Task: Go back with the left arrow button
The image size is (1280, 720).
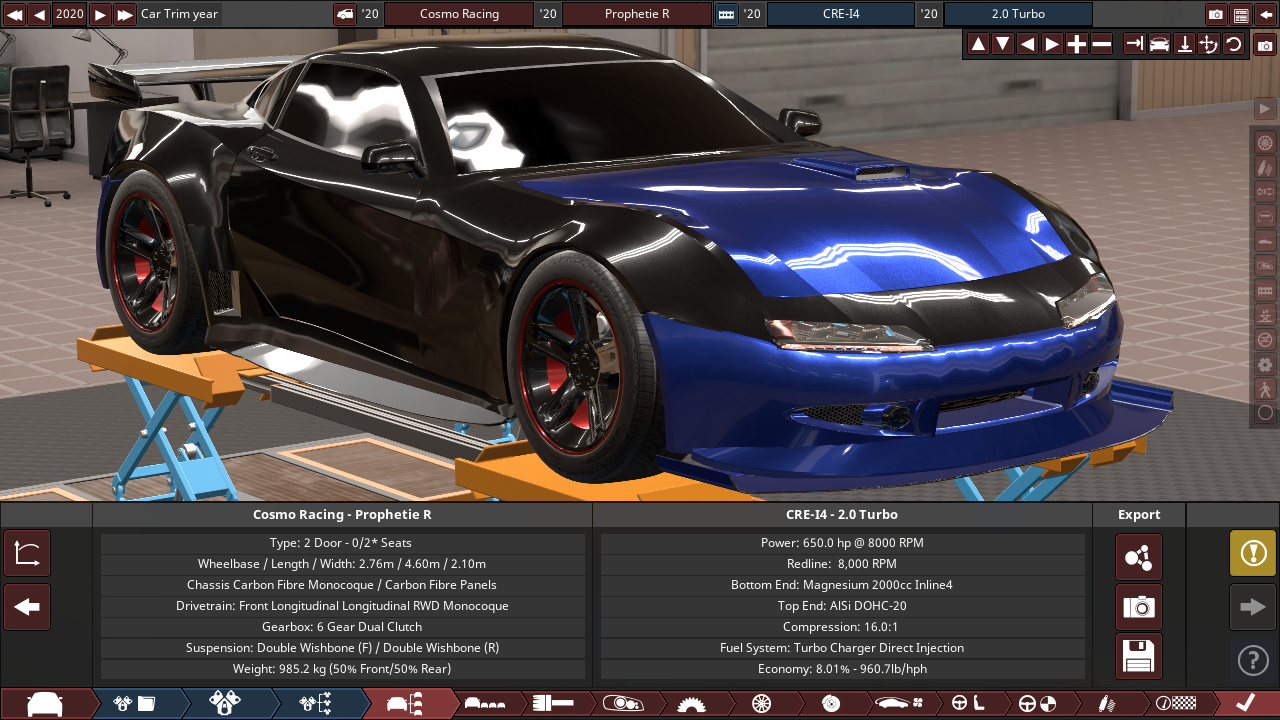Action: click(x=27, y=607)
